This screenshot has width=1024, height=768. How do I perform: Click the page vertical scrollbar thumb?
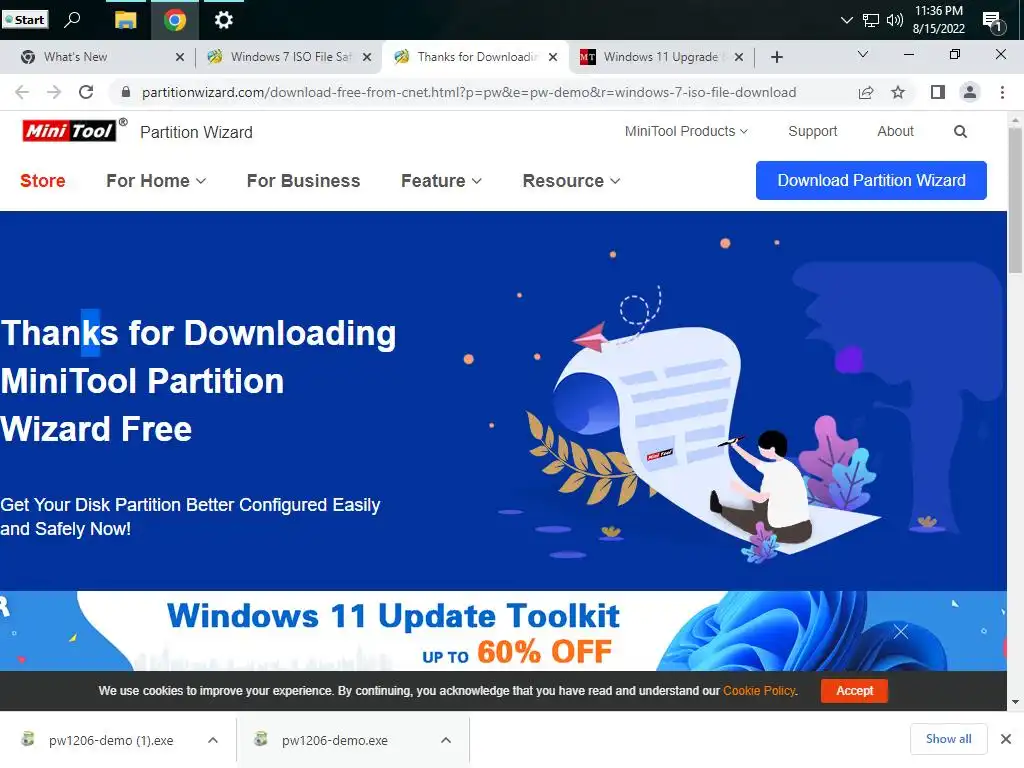[x=1015, y=200]
